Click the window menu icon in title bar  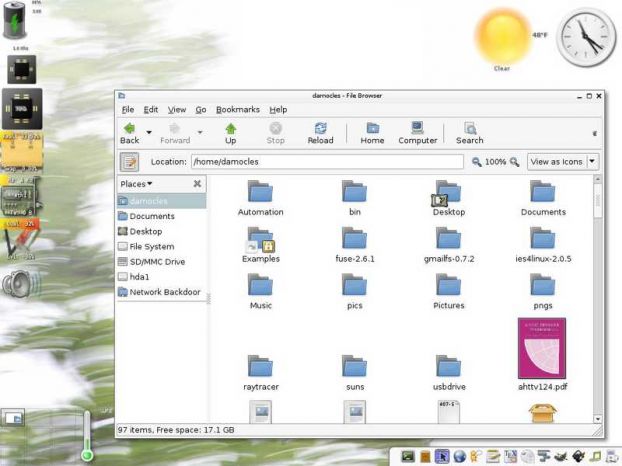point(122,96)
